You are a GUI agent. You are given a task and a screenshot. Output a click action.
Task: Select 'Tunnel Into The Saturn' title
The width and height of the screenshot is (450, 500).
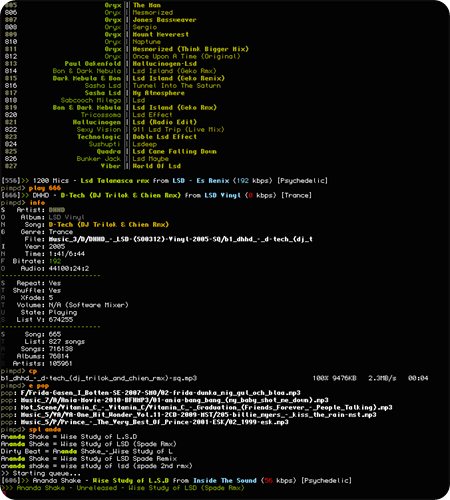[x=177, y=86]
